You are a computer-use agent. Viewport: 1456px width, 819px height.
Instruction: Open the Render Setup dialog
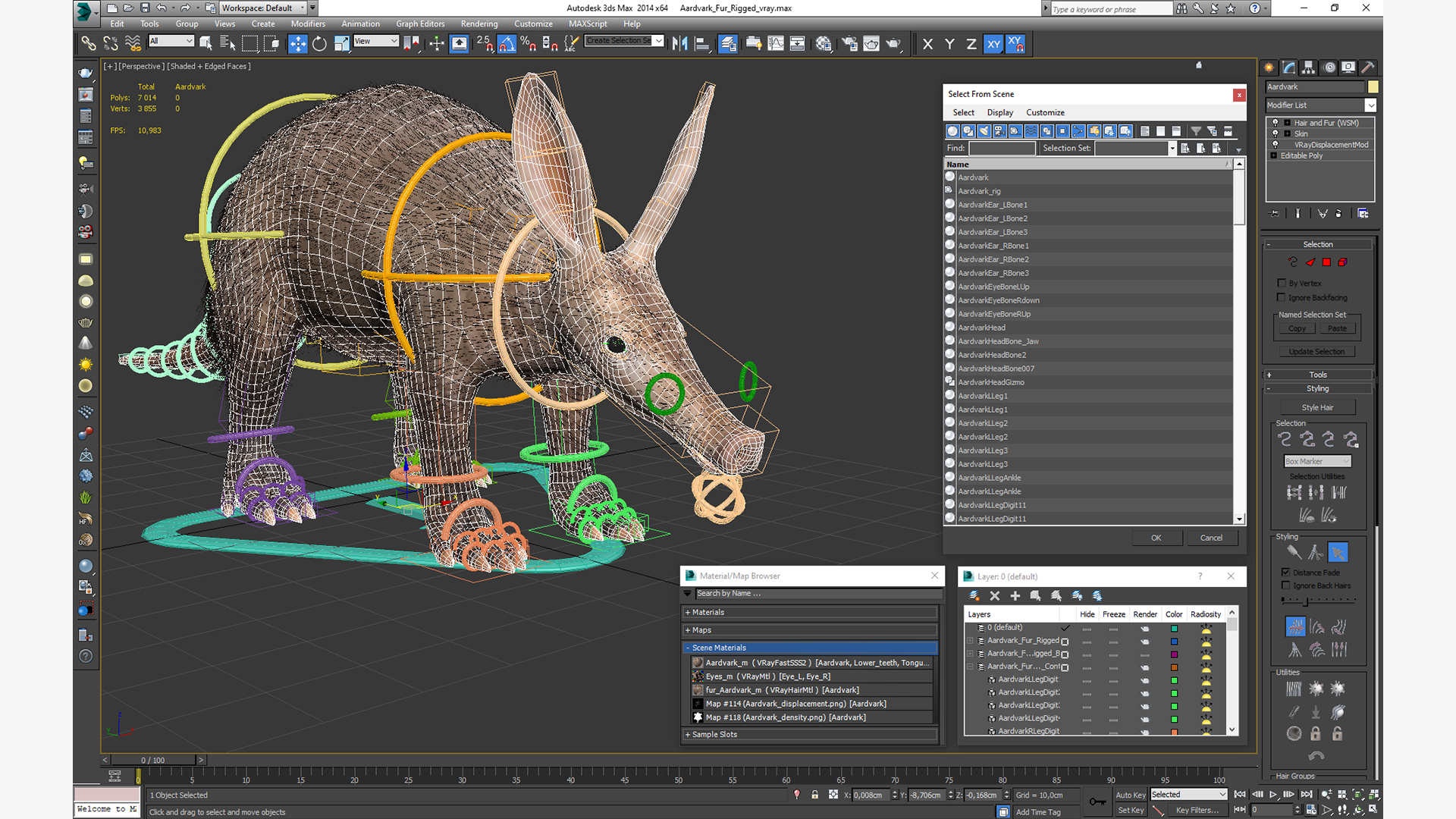[x=849, y=43]
